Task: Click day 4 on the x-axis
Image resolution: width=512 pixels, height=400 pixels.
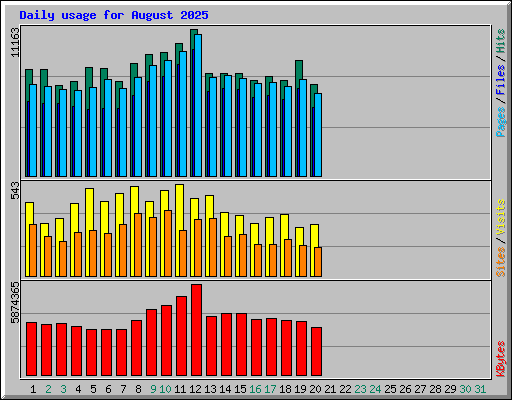Action: 78,389
